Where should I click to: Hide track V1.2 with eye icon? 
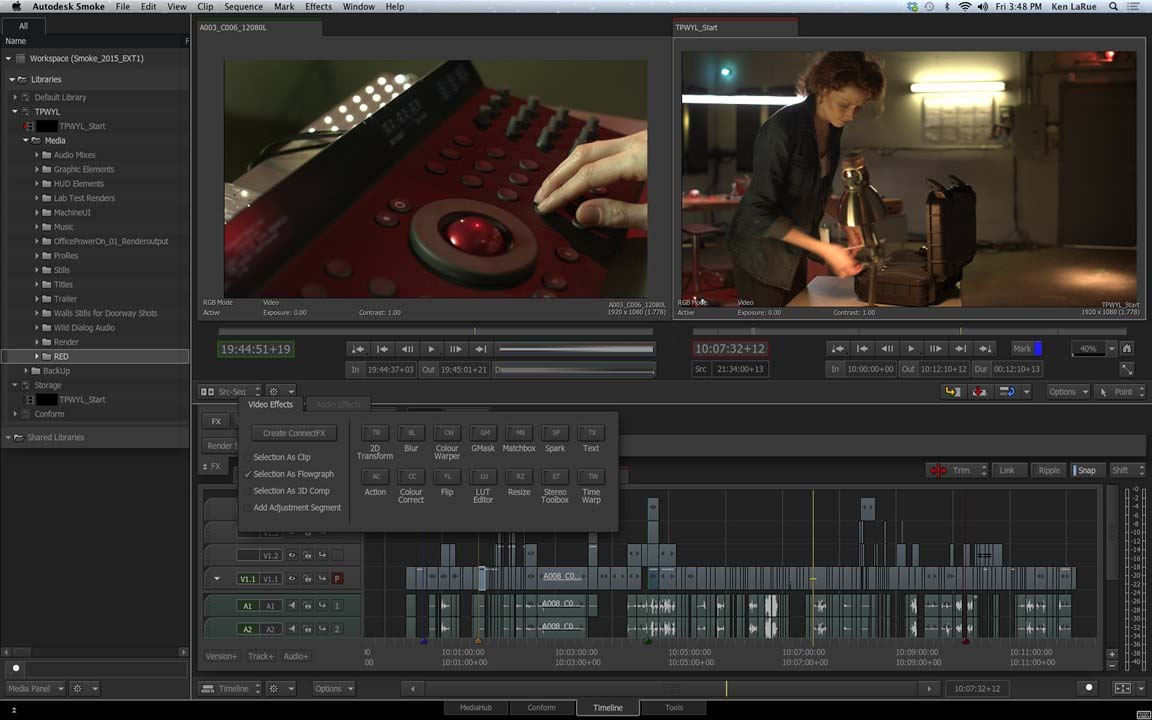[292, 555]
